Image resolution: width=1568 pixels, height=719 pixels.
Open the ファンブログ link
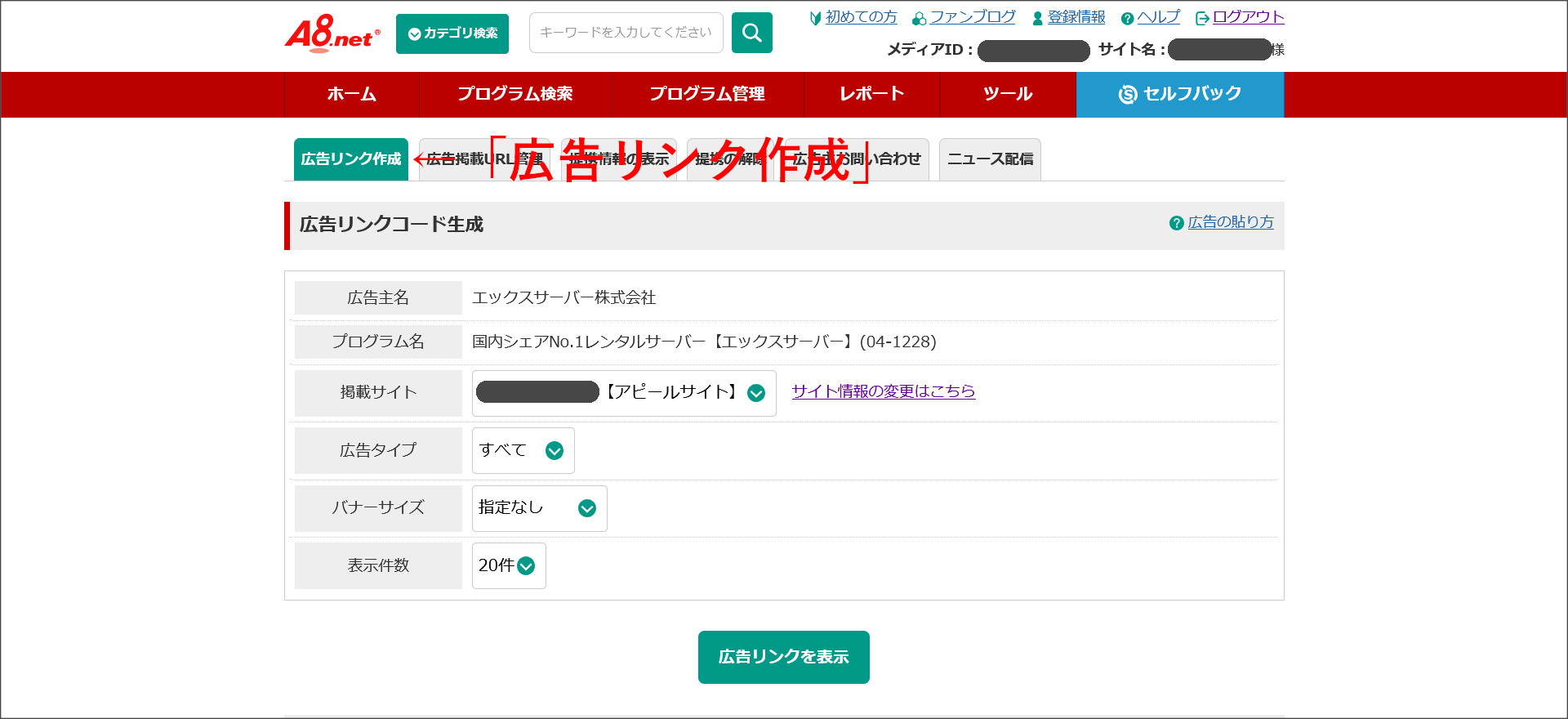972,17
